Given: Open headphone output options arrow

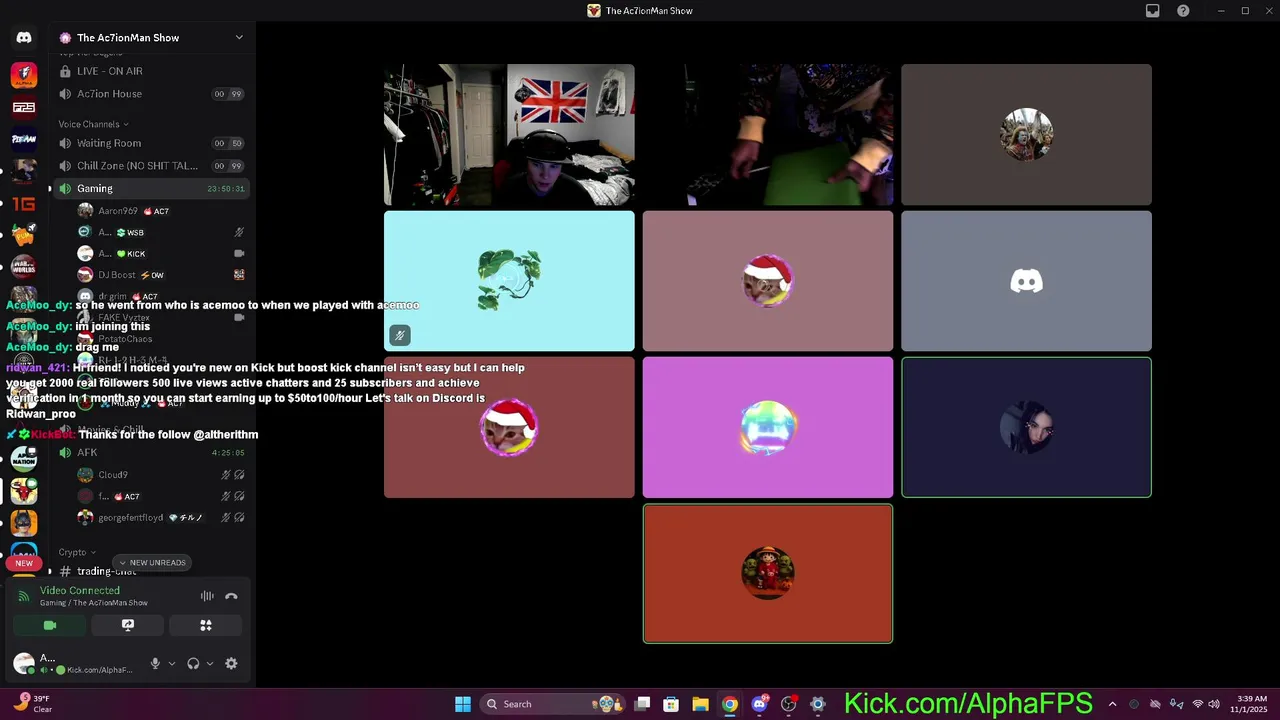Looking at the screenshot, I should tap(209, 663).
